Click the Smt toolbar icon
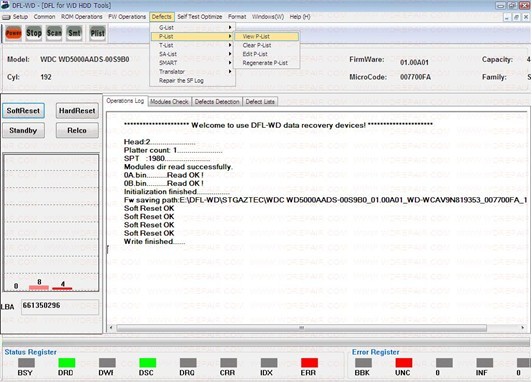Screen dimensions: 532x382 coord(74,33)
